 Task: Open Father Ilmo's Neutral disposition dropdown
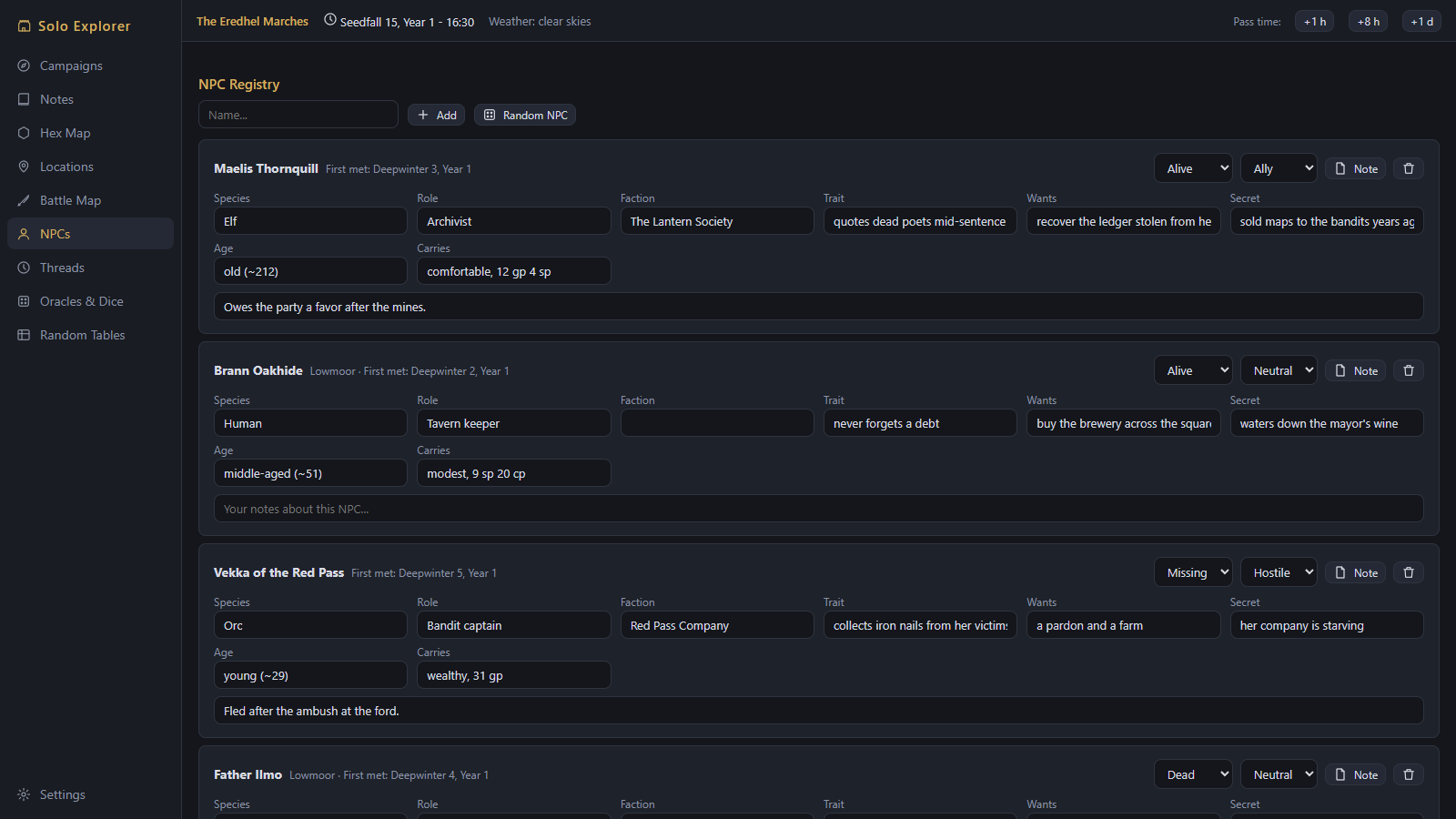click(1279, 774)
